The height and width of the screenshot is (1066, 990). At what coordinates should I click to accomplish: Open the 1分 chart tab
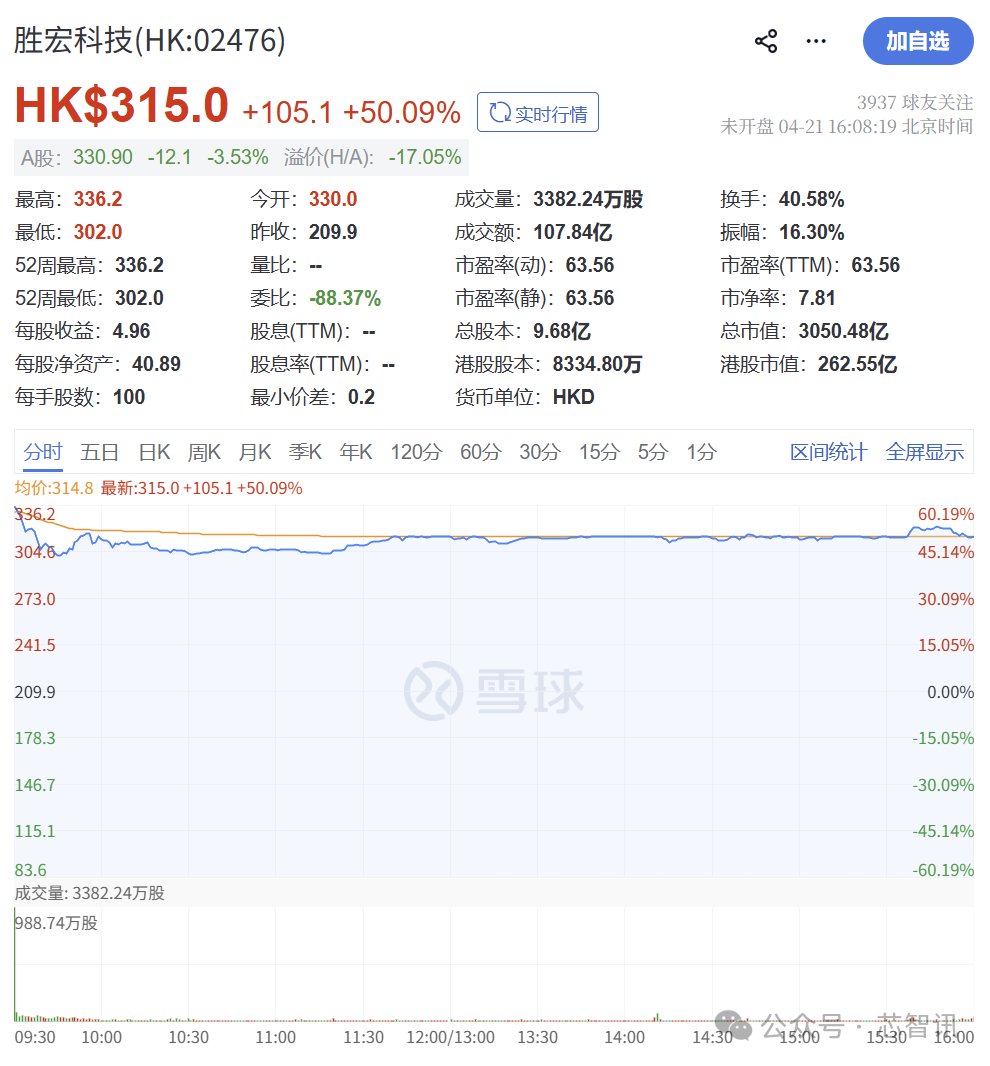[x=701, y=452]
